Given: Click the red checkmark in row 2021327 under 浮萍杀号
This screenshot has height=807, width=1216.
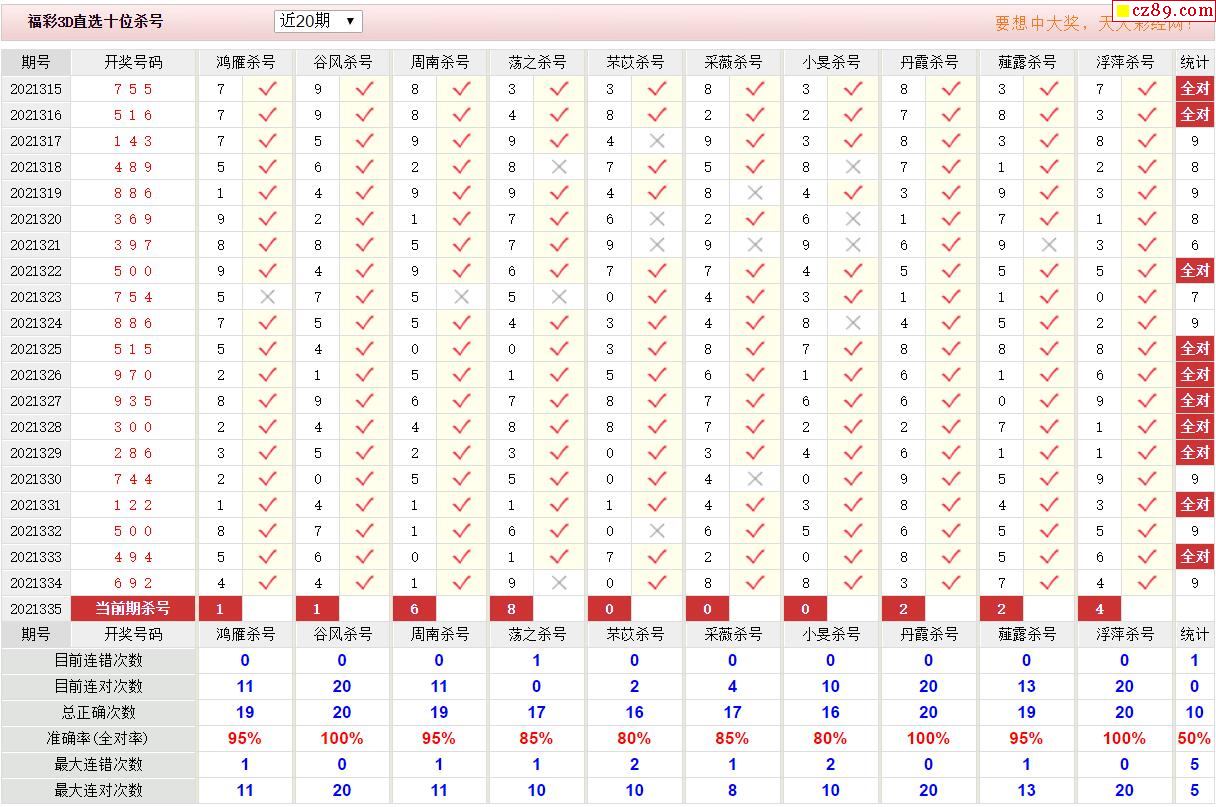Looking at the screenshot, I should [1147, 401].
